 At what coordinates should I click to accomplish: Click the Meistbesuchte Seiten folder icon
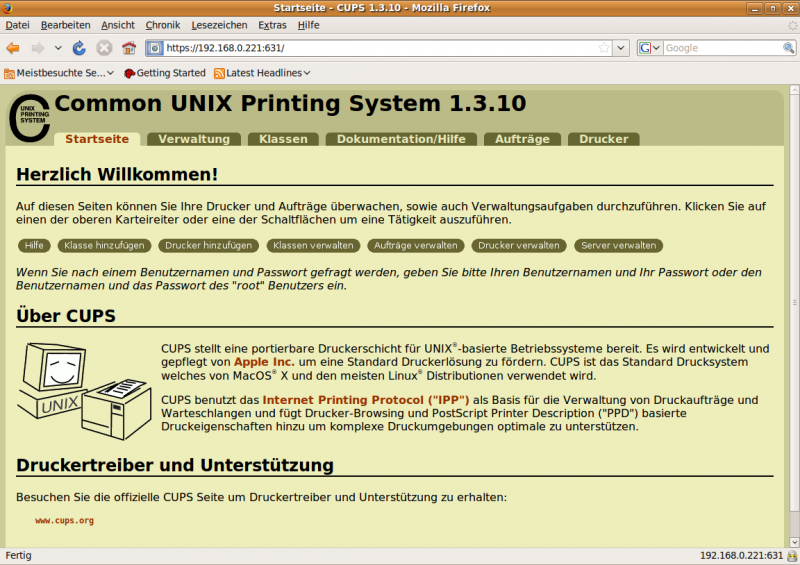9,73
